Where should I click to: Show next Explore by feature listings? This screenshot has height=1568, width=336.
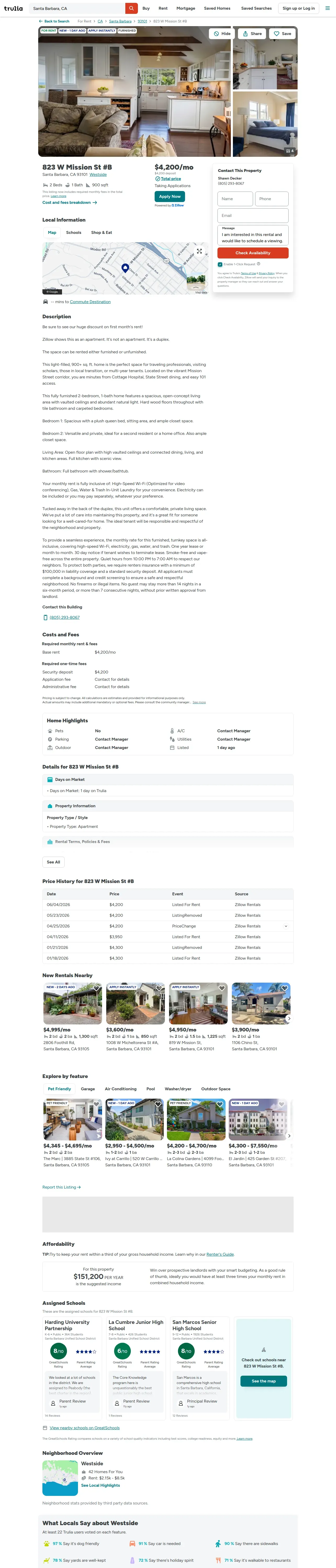click(x=289, y=1135)
